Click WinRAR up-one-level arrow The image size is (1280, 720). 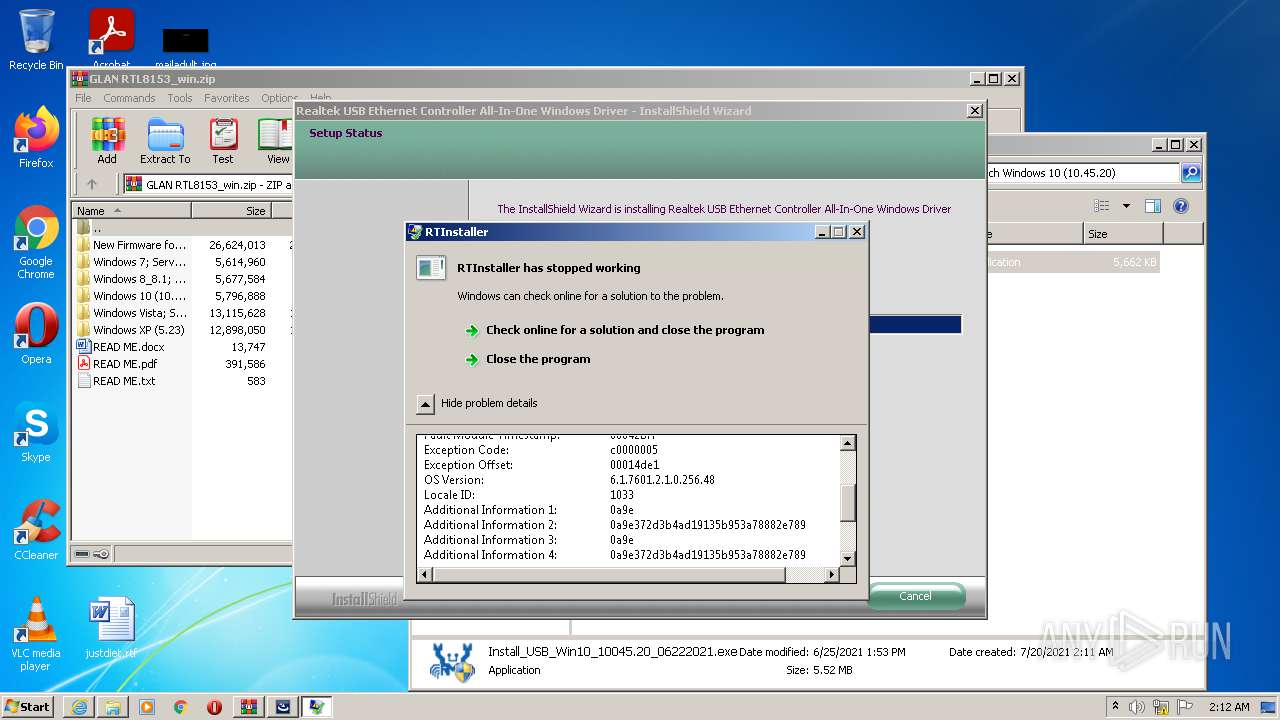click(92, 184)
